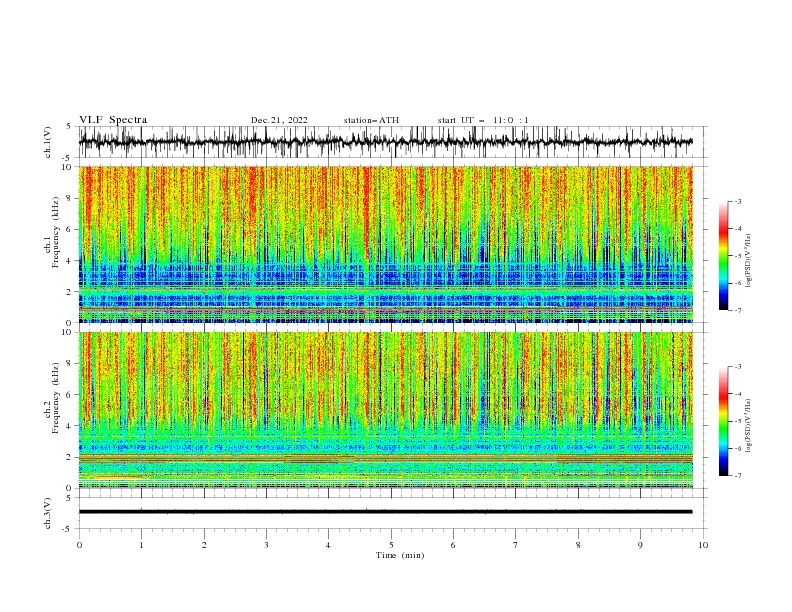
Task: Click the ch.2 color bar log(PSD) label
Action: [x=748, y=425]
